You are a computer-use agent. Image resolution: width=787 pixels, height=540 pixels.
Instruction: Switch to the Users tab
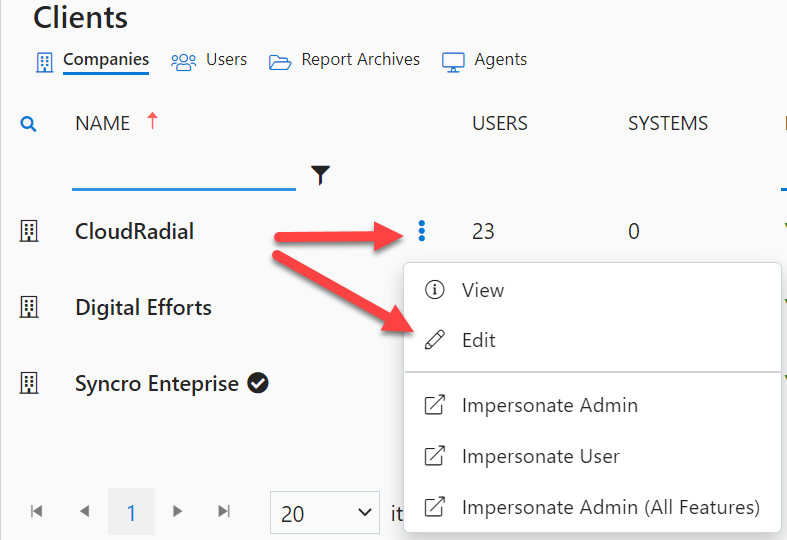click(226, 60)
